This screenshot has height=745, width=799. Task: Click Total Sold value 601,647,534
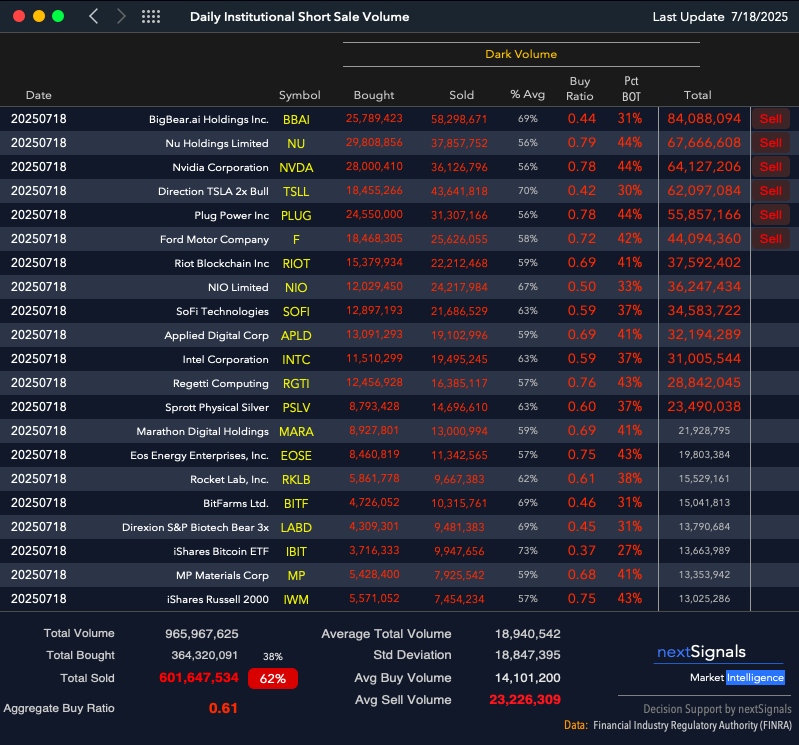pos(199,677)
